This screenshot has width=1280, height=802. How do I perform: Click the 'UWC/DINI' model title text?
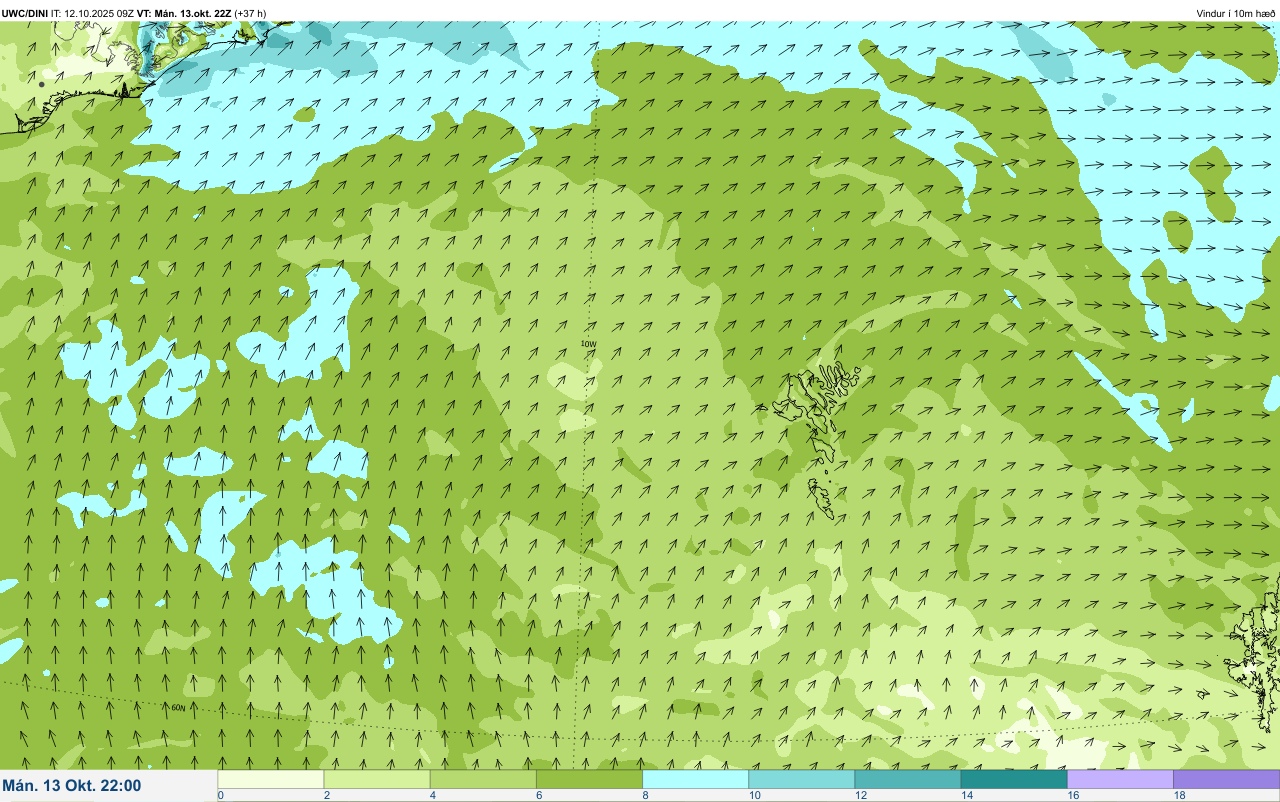click(x=25, y=13)
